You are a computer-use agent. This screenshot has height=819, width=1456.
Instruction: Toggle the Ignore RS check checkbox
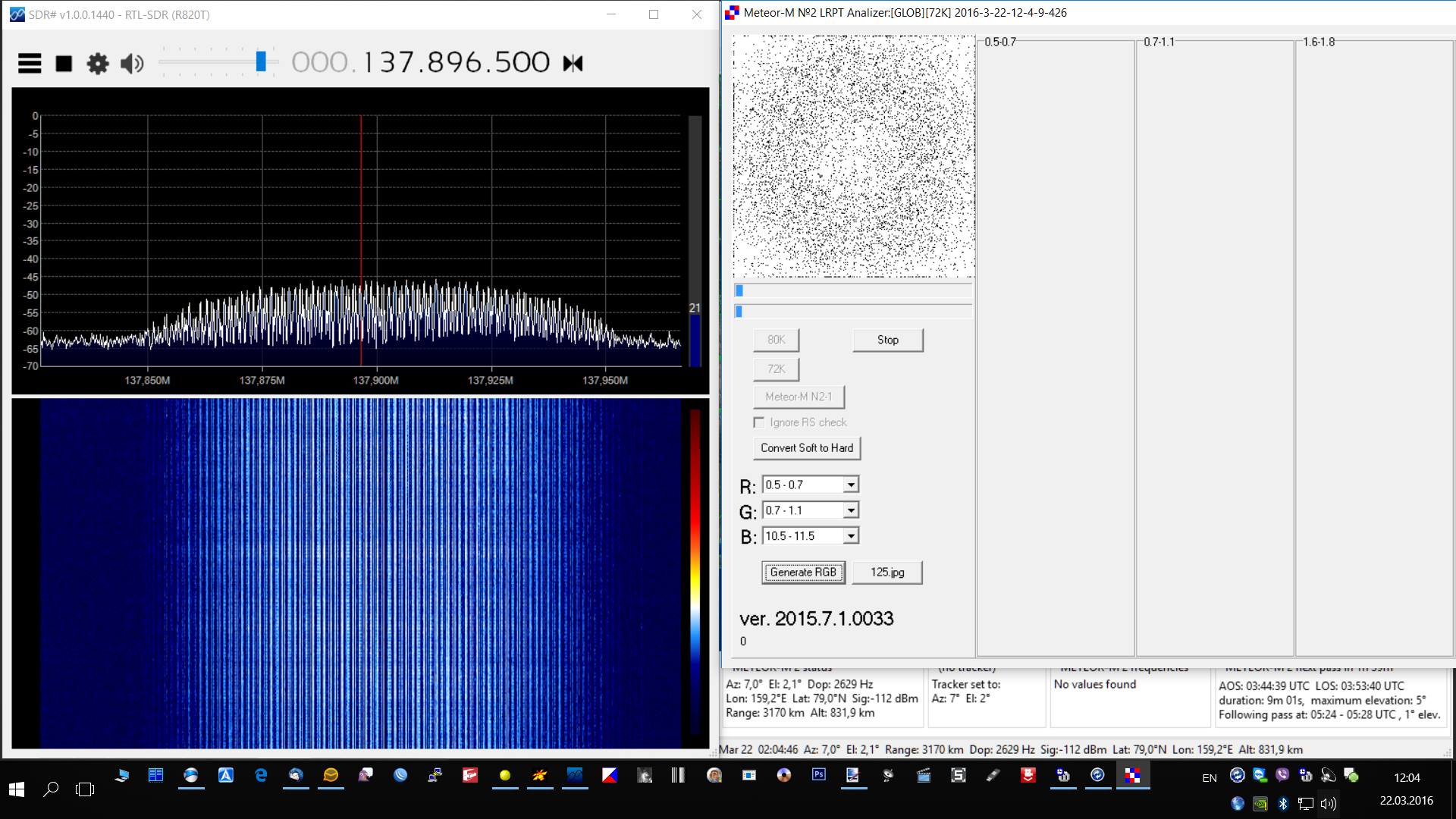pos(759,422)
